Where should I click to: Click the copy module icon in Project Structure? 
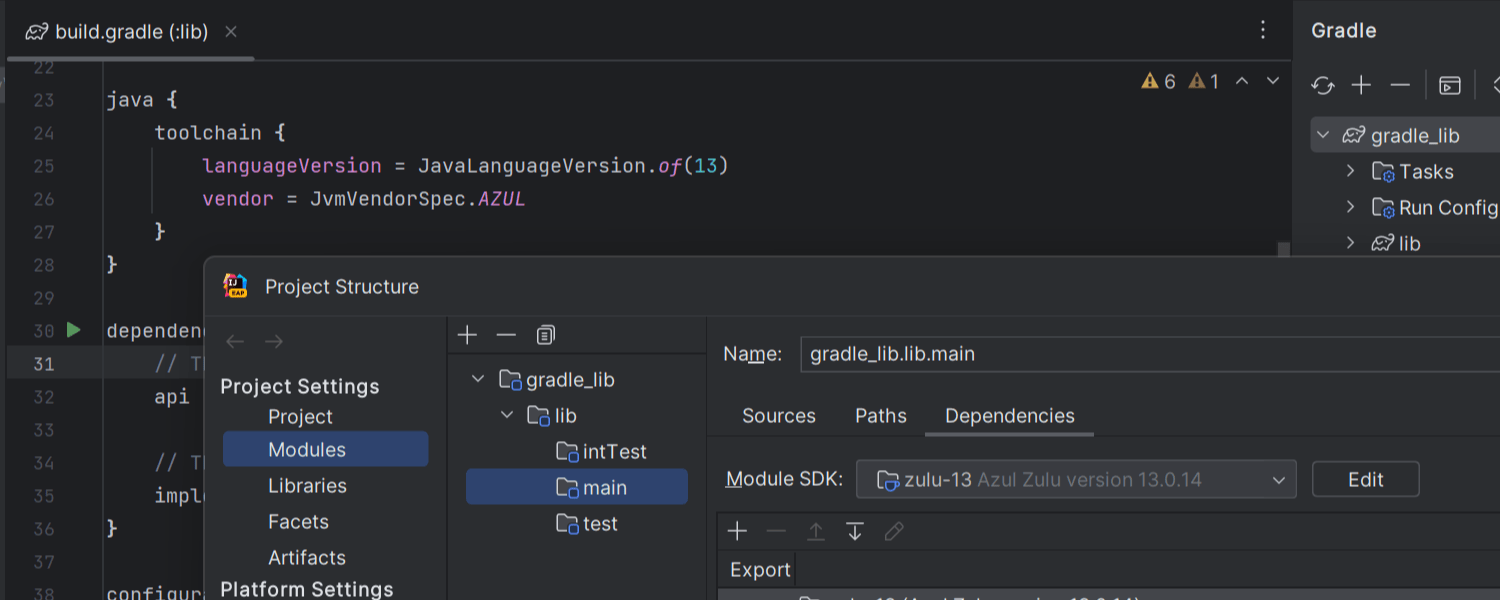[x=545, y=335]
